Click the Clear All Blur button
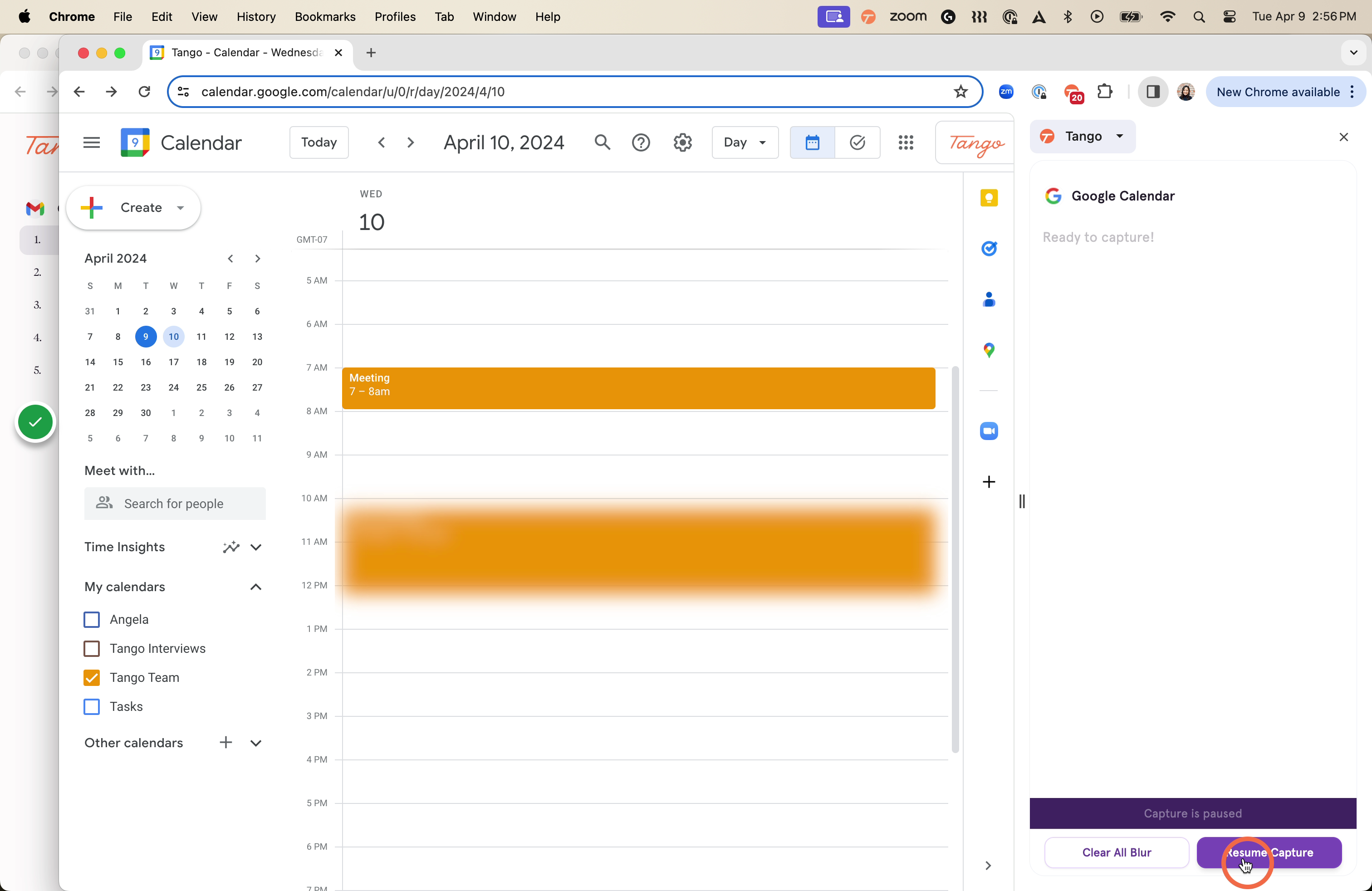 pyautogui.click(x=1117, y=852)
